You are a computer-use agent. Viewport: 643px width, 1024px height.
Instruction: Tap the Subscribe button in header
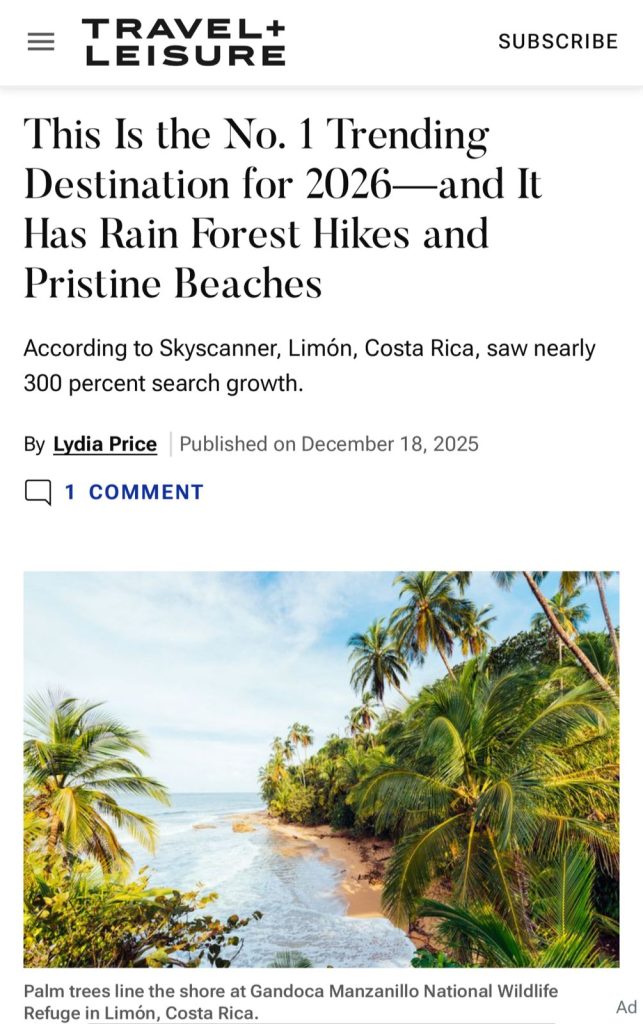pyautogui.click(x=558, y=42)
